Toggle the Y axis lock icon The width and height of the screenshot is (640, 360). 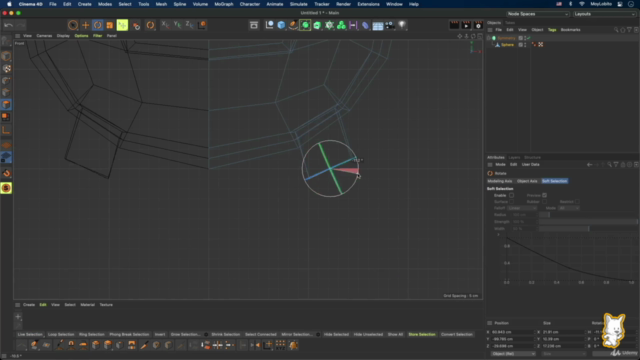pyautogui.click(x=177, y=25)
